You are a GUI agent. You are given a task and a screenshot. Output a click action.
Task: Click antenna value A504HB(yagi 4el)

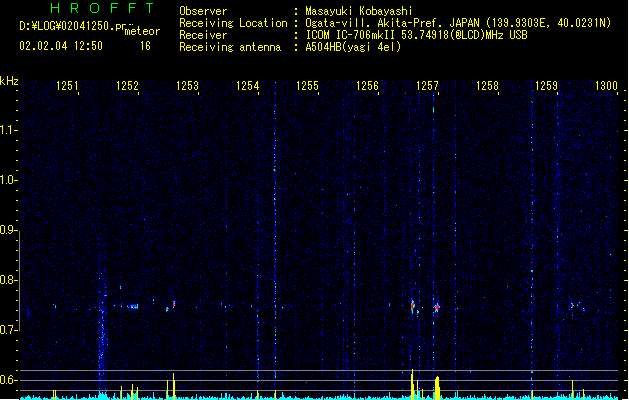[353, 47]
